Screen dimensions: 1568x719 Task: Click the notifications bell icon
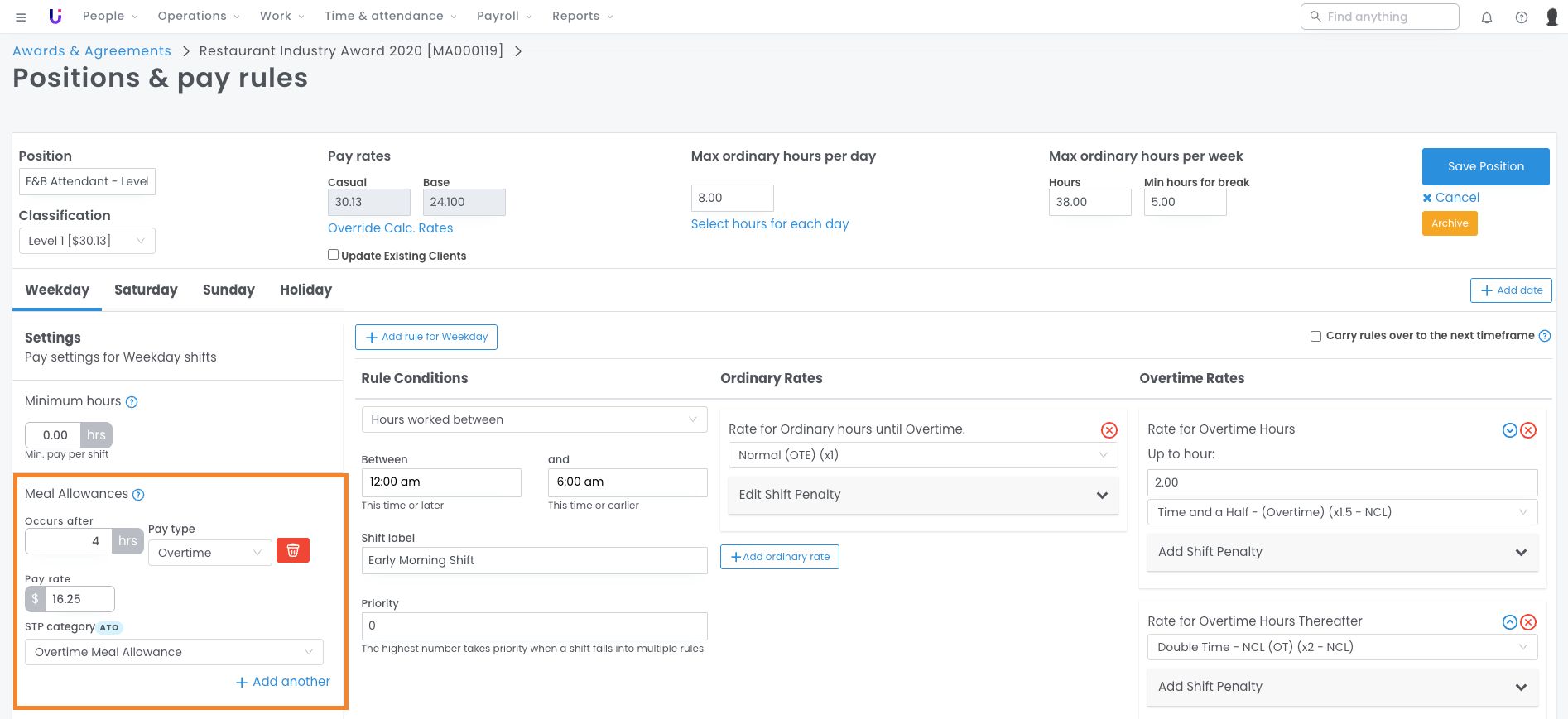1487,17
